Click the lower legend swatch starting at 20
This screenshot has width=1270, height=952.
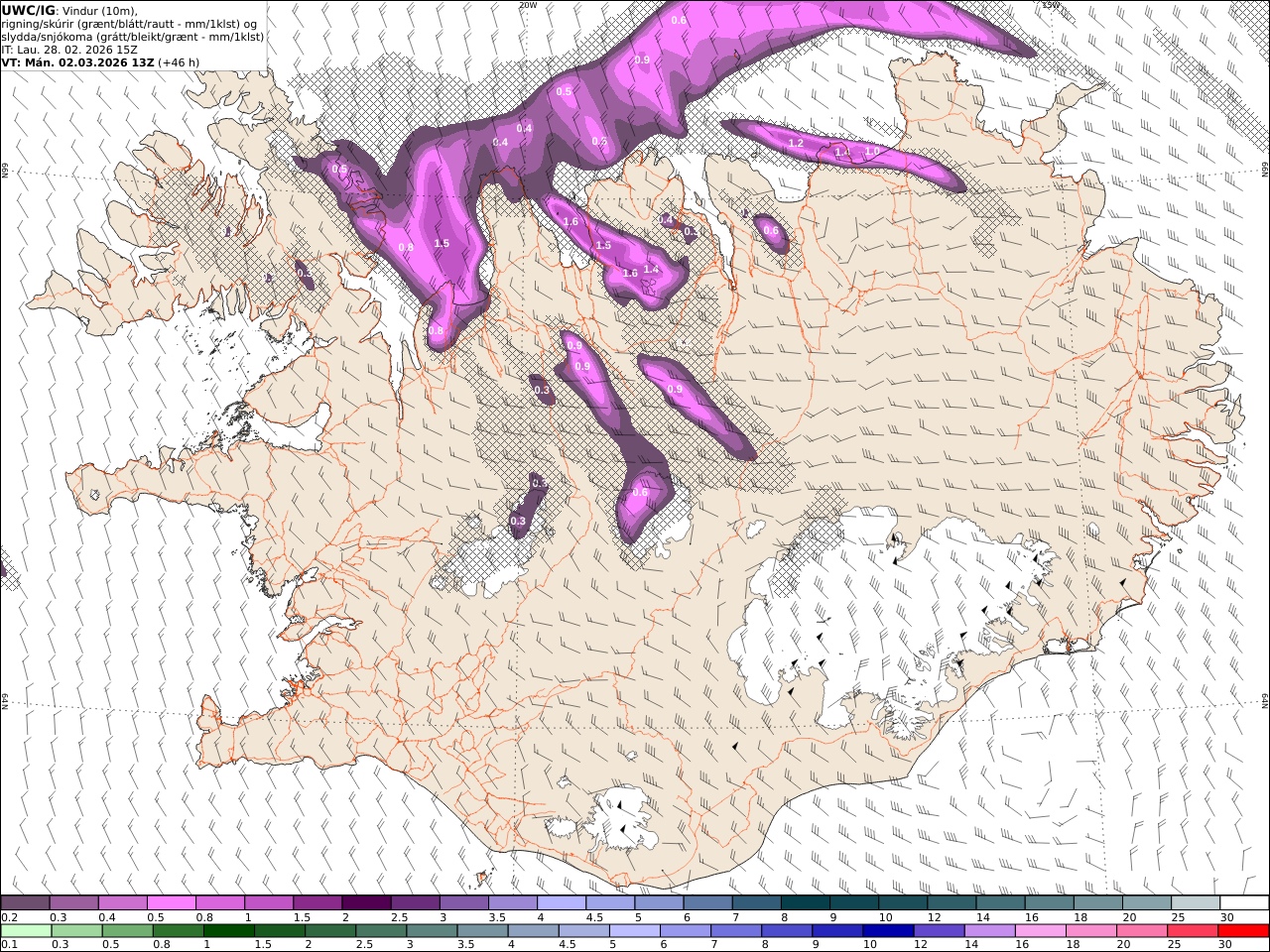pyautogui.click(x=1141, y=930)
